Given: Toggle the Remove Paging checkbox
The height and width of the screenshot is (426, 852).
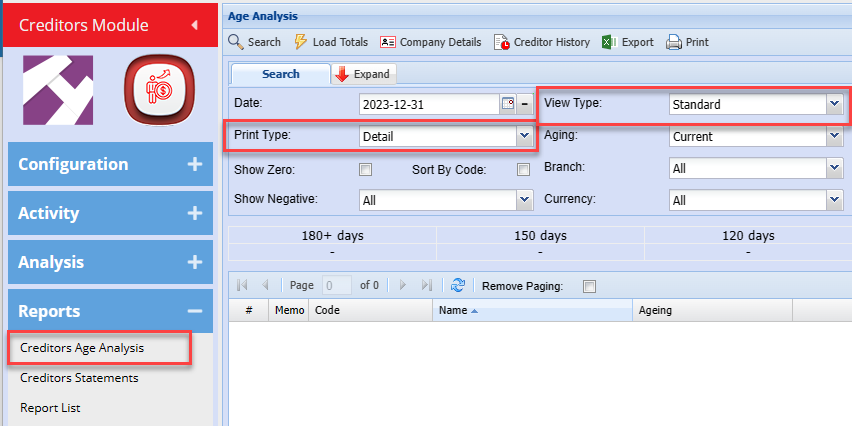Looking at the screenshot, I should click(589, 286).
